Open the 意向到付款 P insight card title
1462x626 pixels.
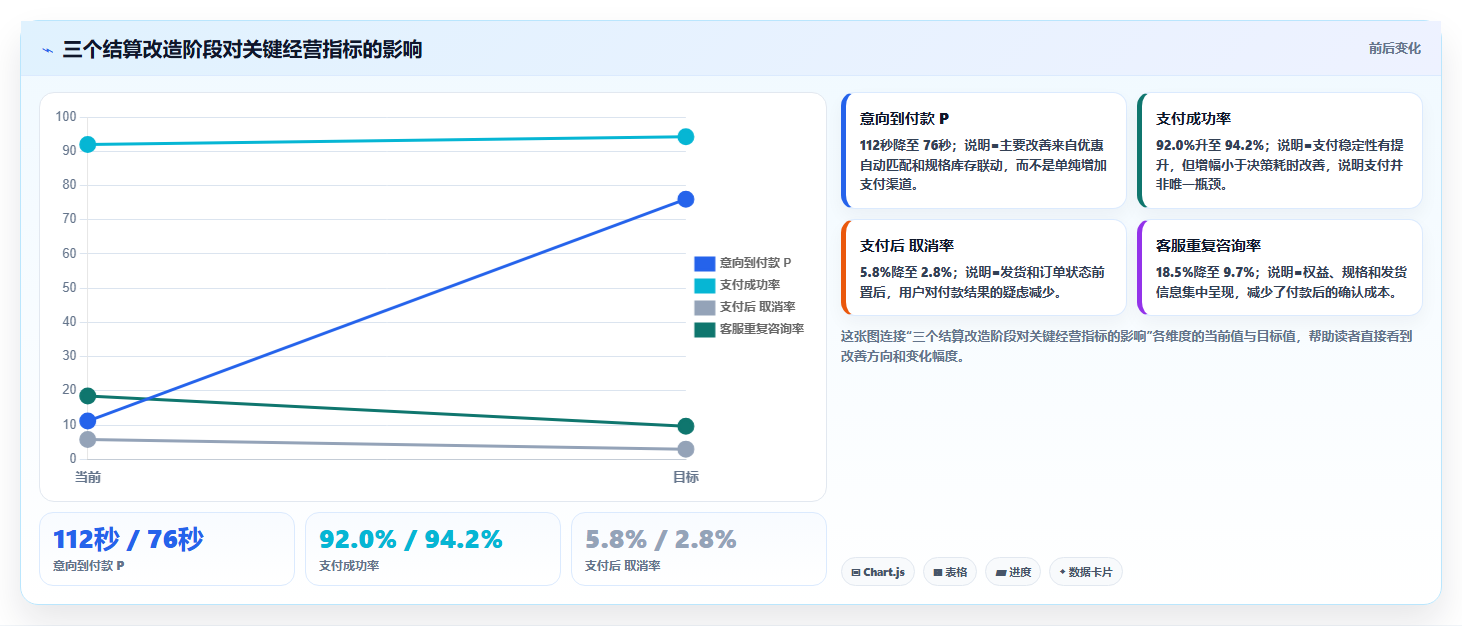tap(904, 119)
